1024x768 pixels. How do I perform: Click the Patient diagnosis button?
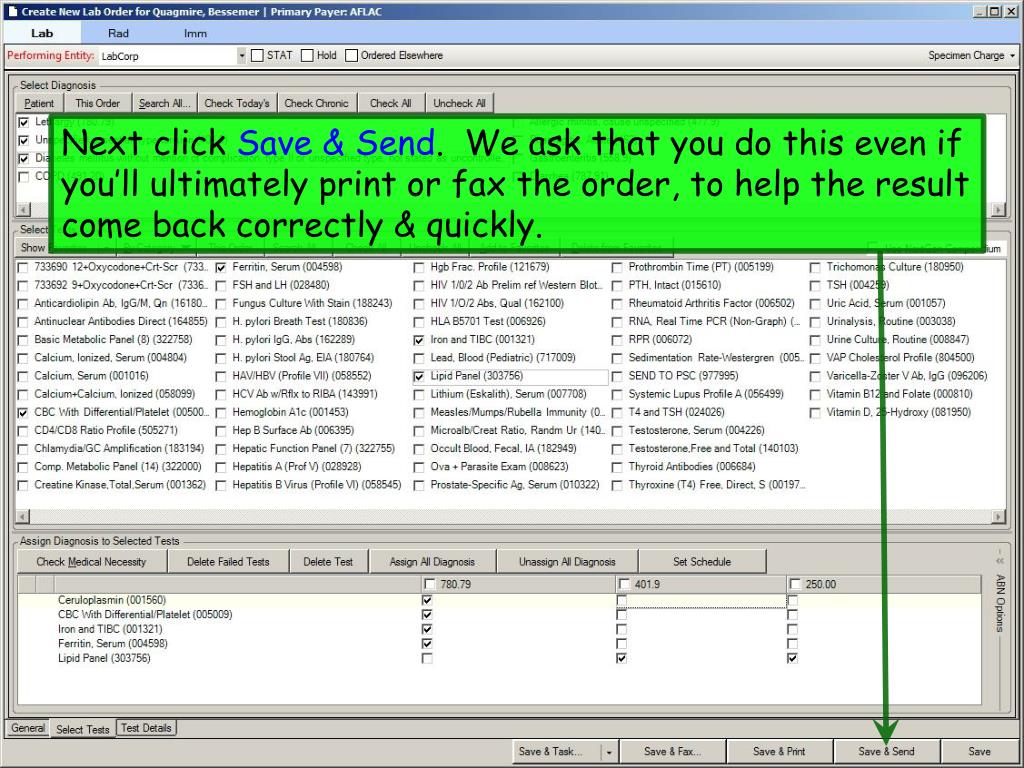[39, 103]
